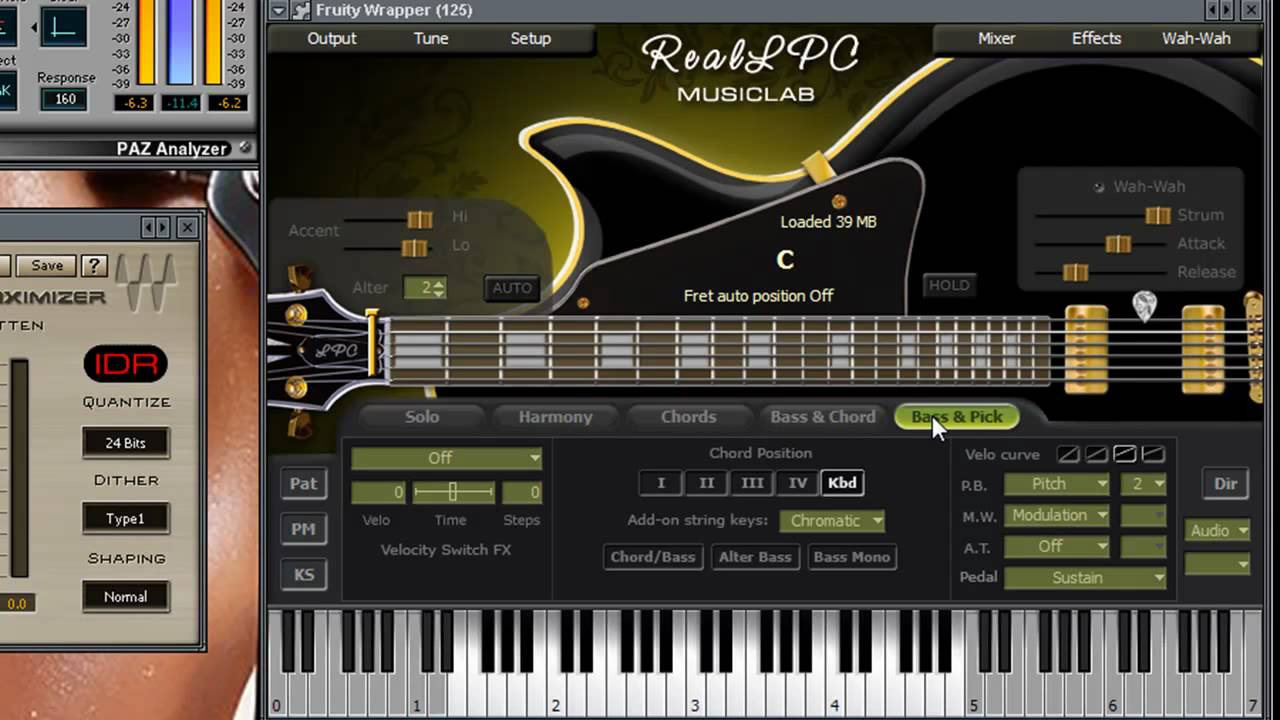Click the PAZ Analyzer graph axis icon
This screenshot has height=720, width=1280.
pos(63,26)
